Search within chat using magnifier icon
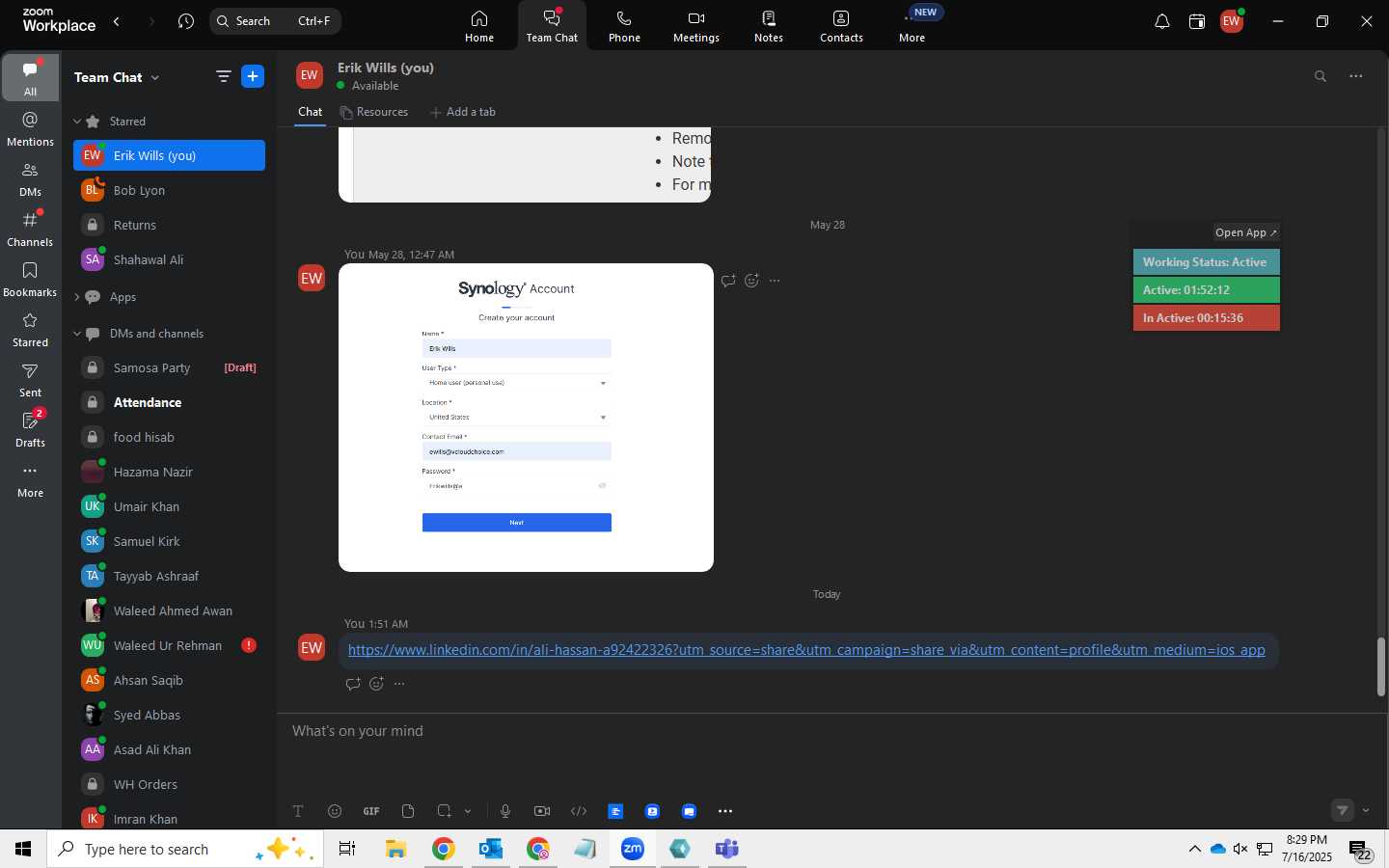 tap(1321, 76)
